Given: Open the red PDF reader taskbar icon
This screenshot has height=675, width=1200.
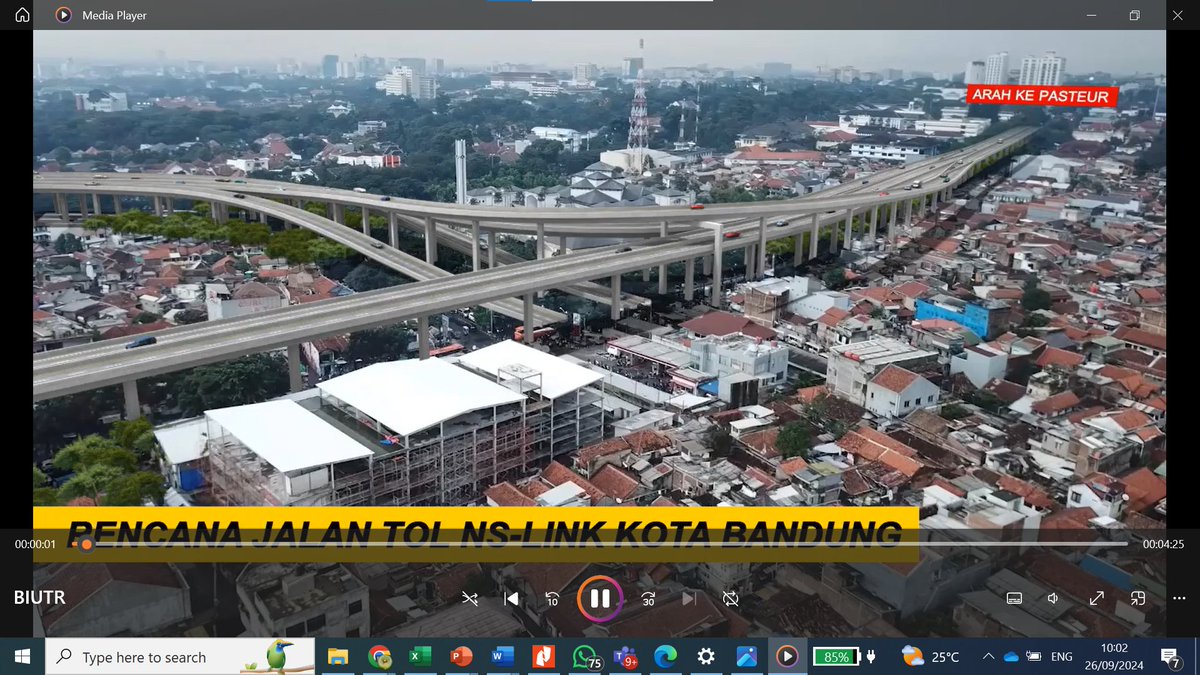Looking at the screenshot, I should tap(543, 657).
